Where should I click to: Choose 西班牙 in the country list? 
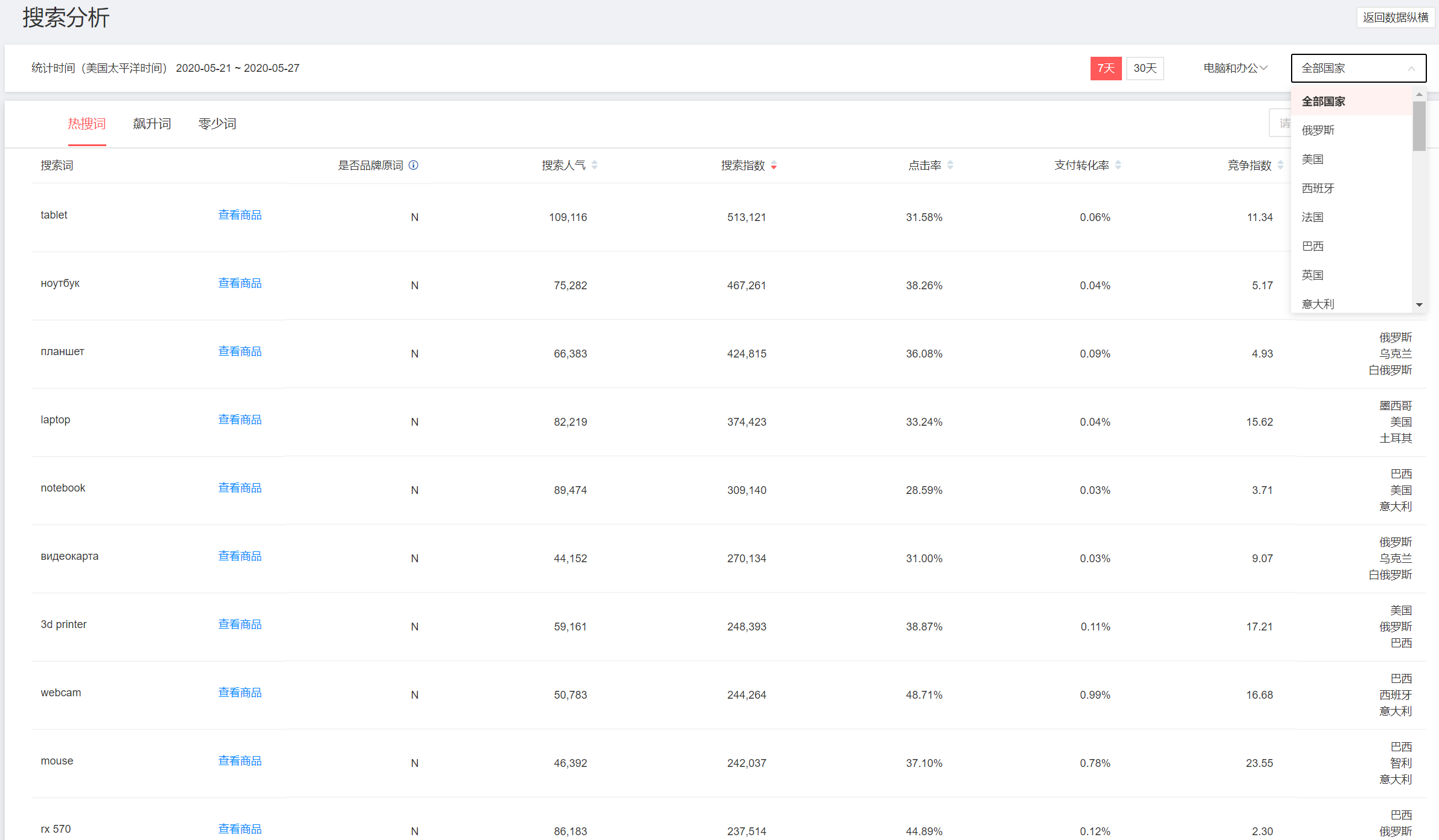[1351, 188]
